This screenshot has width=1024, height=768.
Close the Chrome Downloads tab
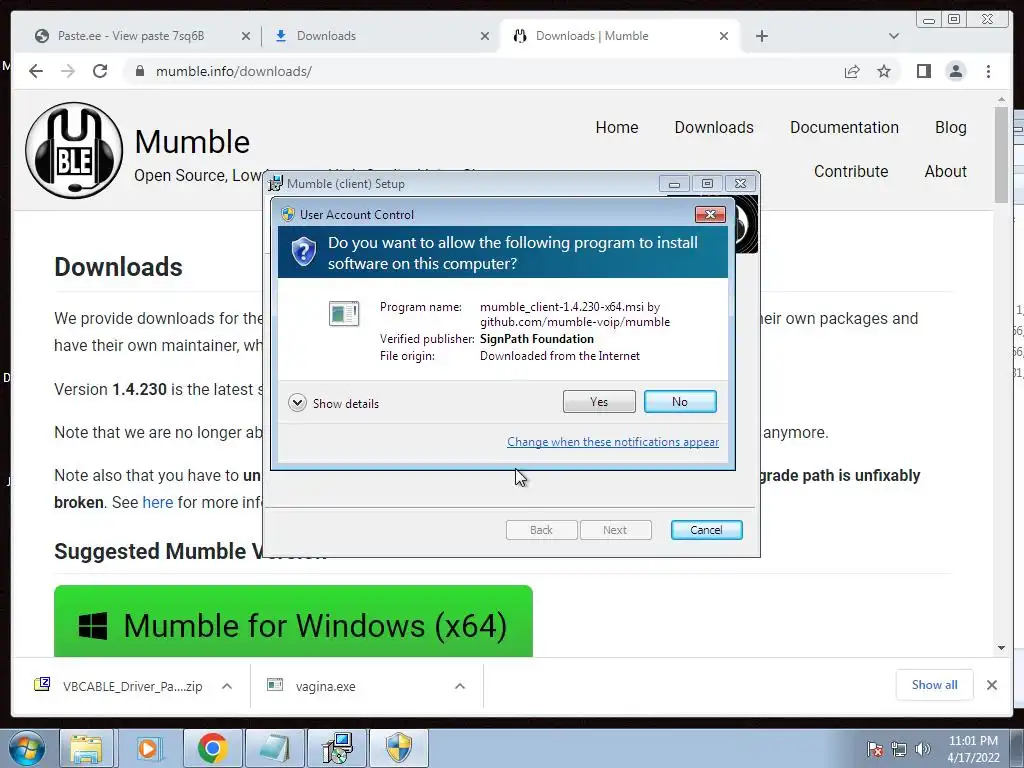coord(485,36)
